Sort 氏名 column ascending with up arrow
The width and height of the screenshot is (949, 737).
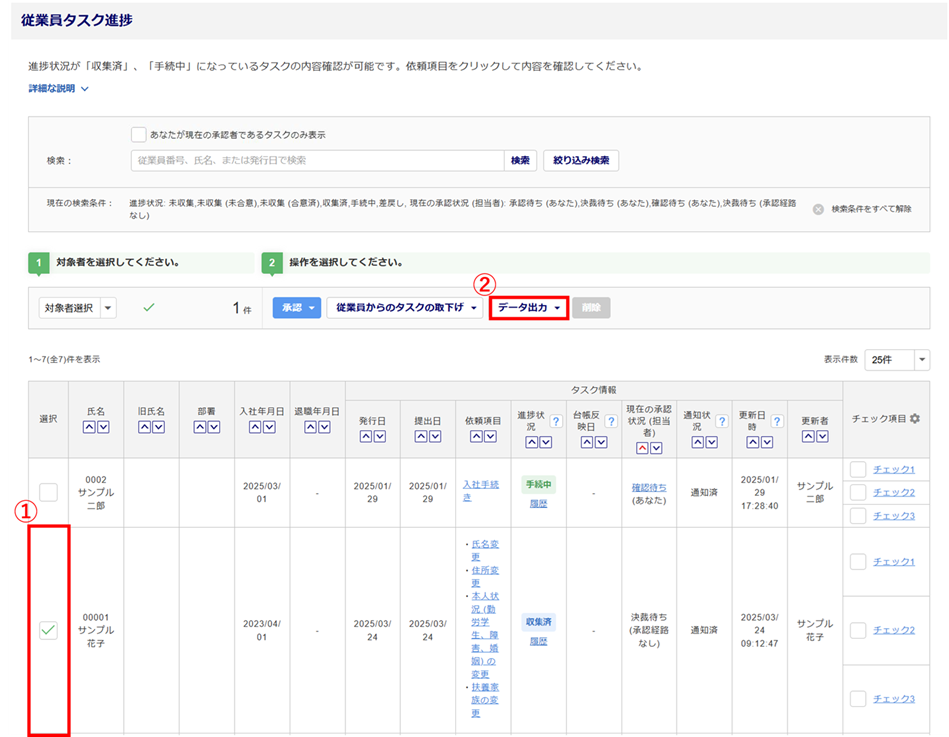(x=89, y=427)
